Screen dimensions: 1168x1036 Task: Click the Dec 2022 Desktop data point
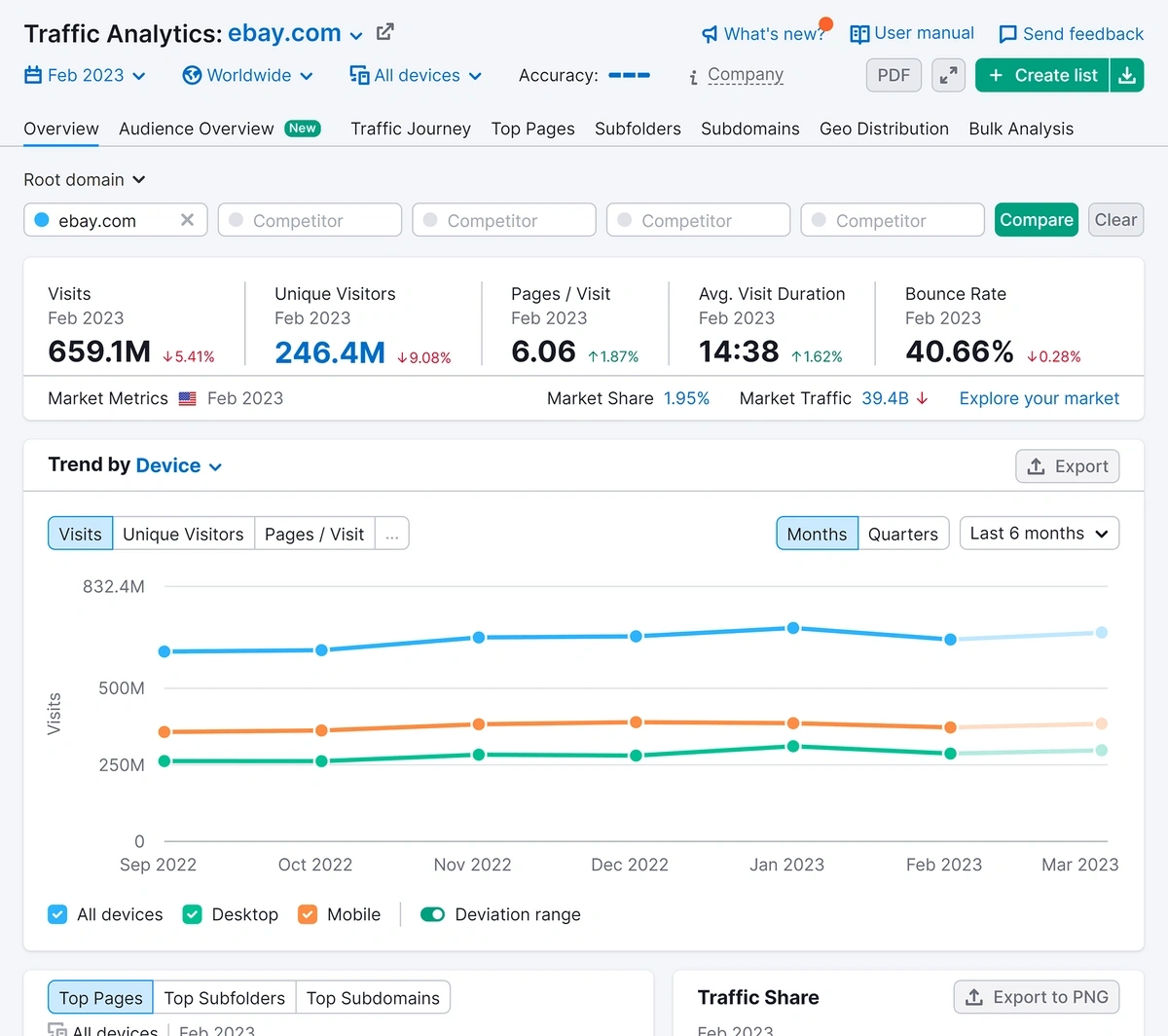coord(636,756)
